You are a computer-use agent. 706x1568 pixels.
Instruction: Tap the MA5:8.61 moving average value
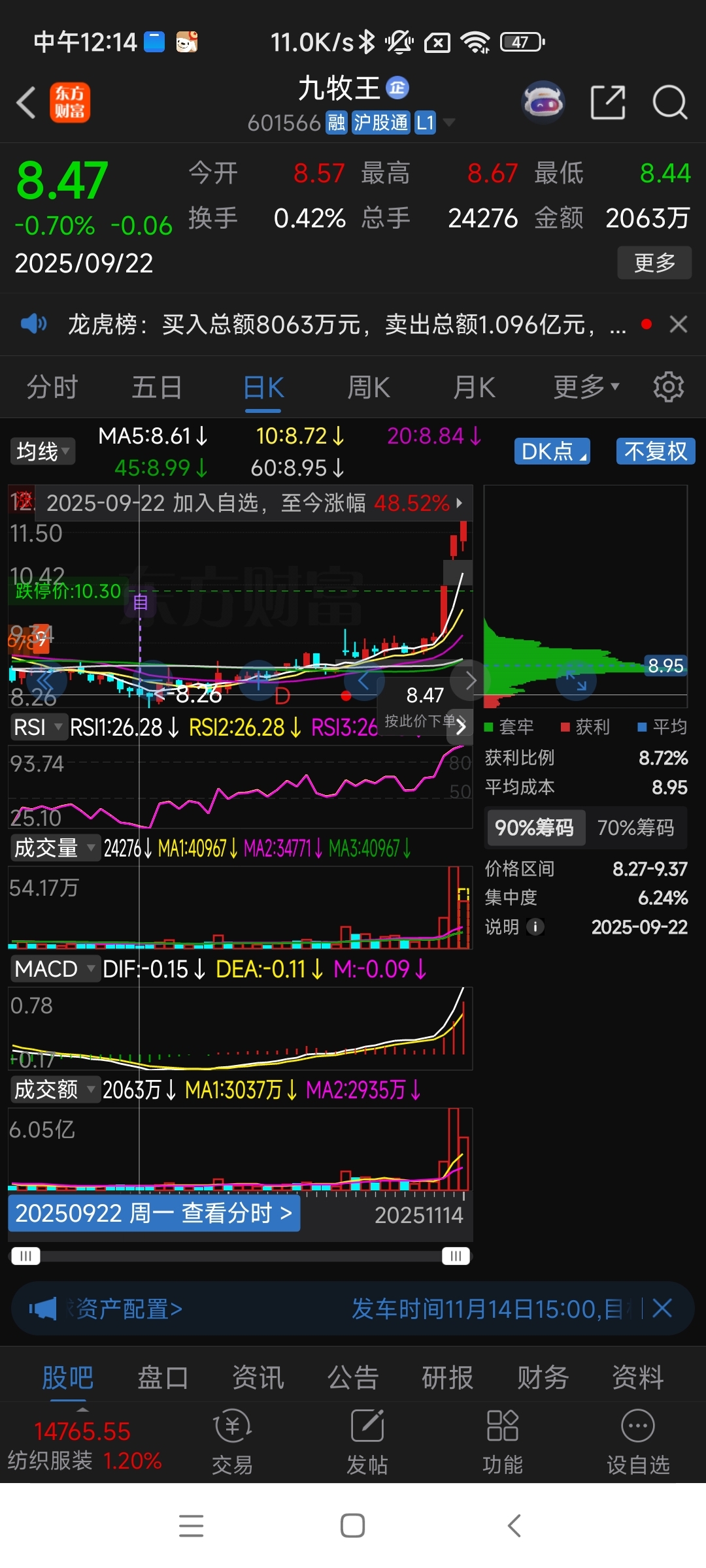(153, 436)
